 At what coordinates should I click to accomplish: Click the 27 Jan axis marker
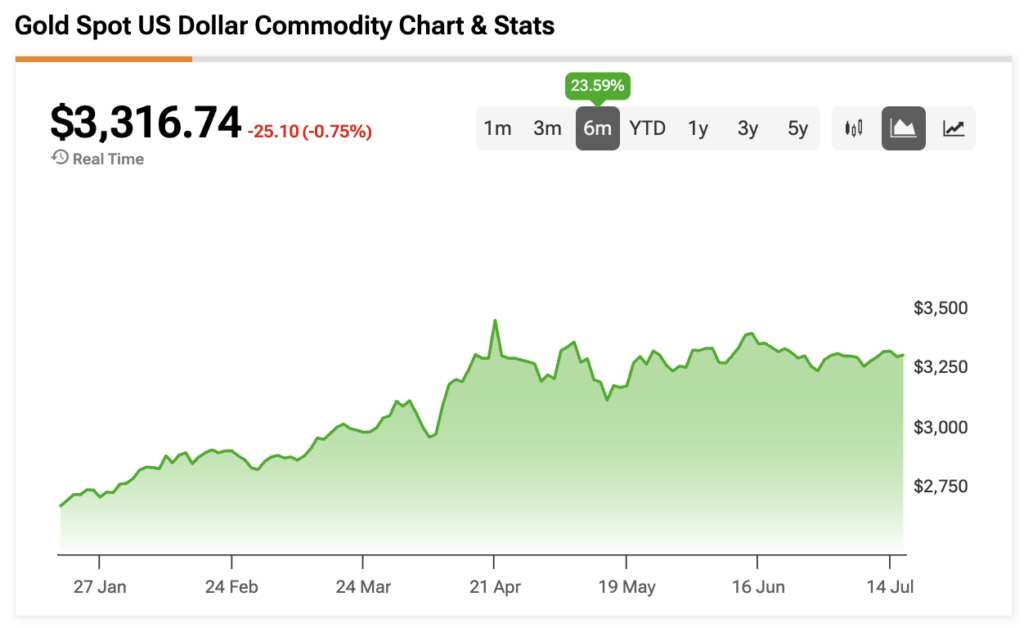99,587
